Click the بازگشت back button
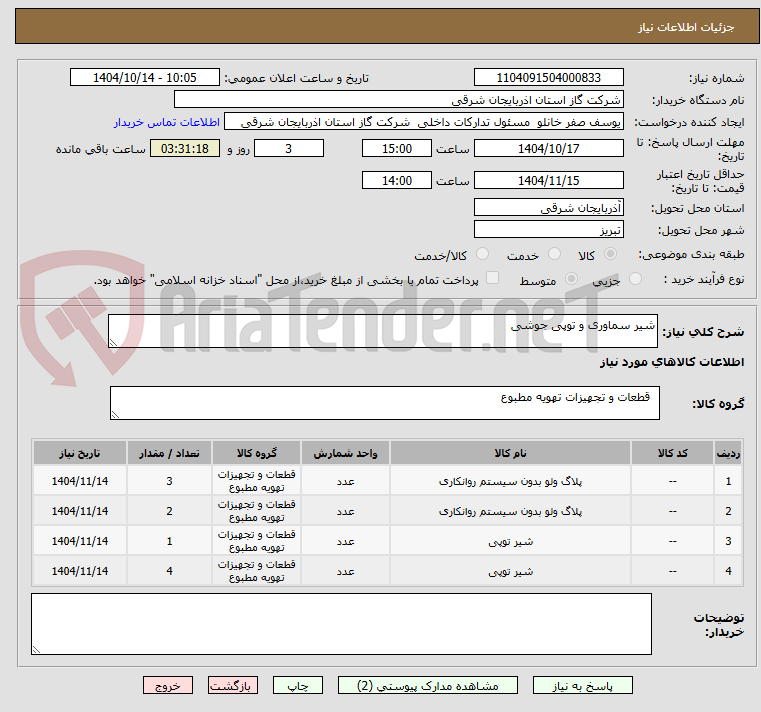Viewport: 761px width, 712px height. (233, 685)
